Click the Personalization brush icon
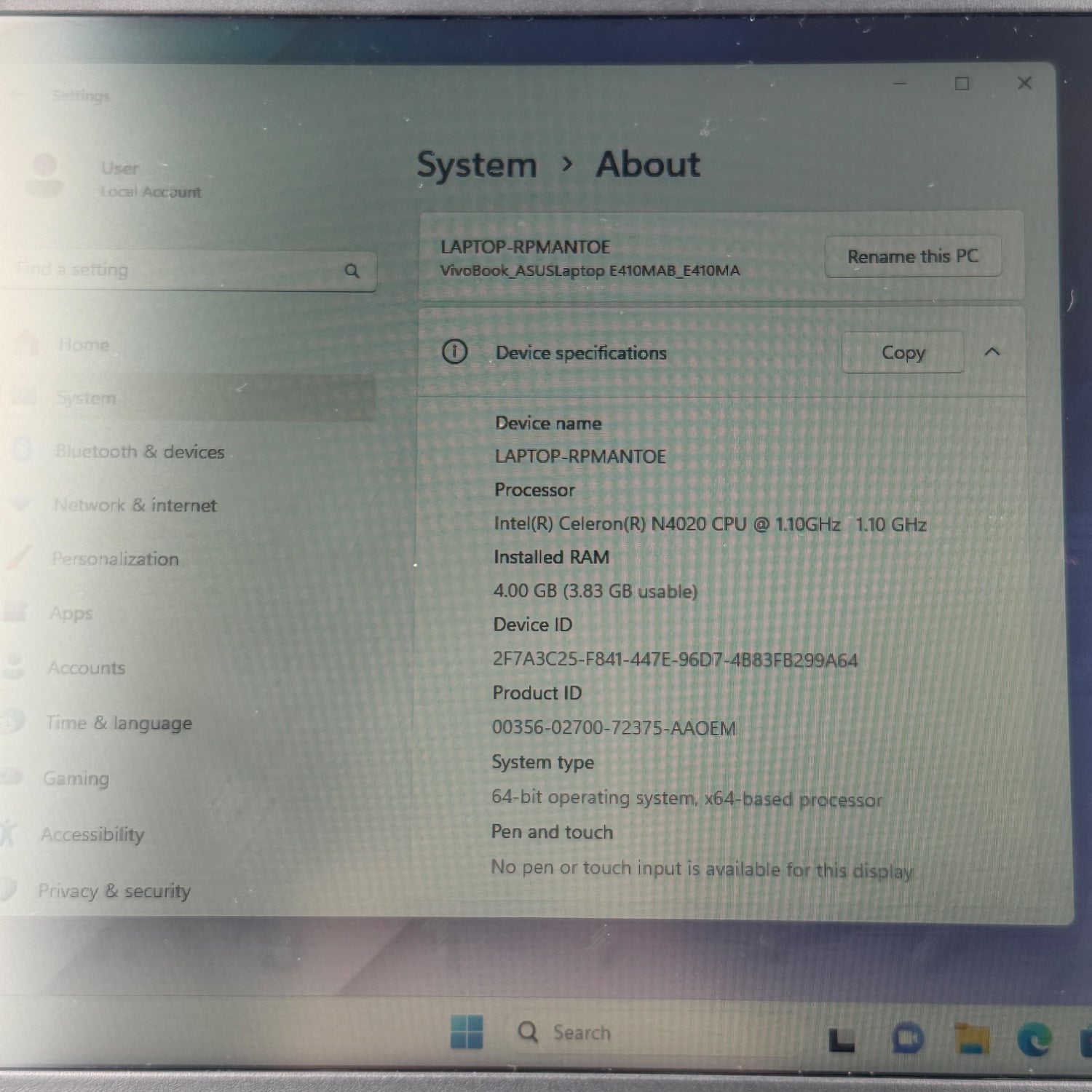The height and width of the screenshot is (1092, 1092). click(x=17, y=558)
